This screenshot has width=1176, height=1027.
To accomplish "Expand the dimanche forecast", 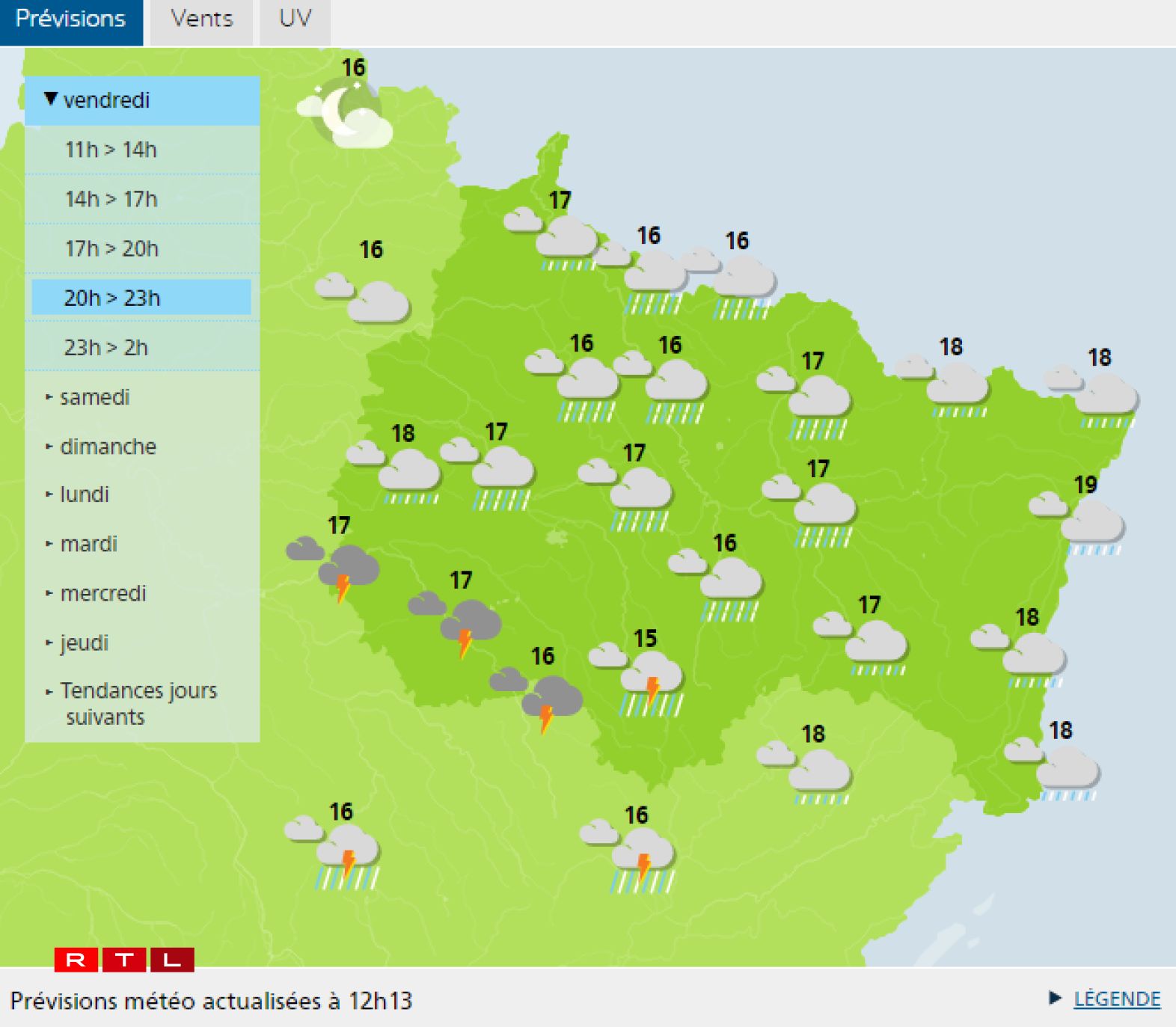I will pos(108,447).
